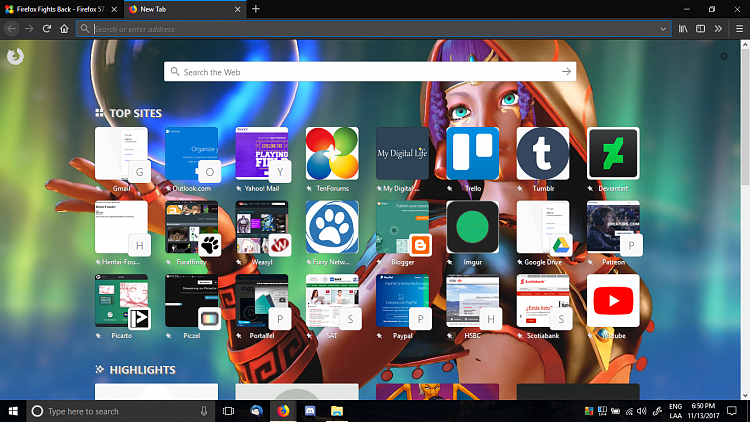Open File Explorer from the taskbar
The height and width of the screenshot is (422, 750).
click(337, 411)
